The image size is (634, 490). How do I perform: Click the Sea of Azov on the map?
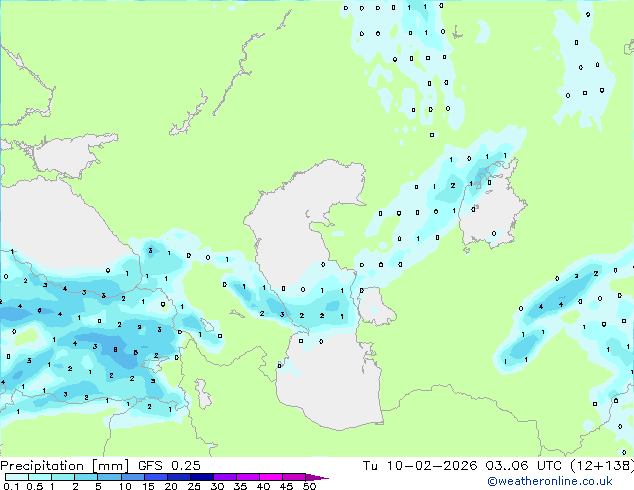coord(69,154)
